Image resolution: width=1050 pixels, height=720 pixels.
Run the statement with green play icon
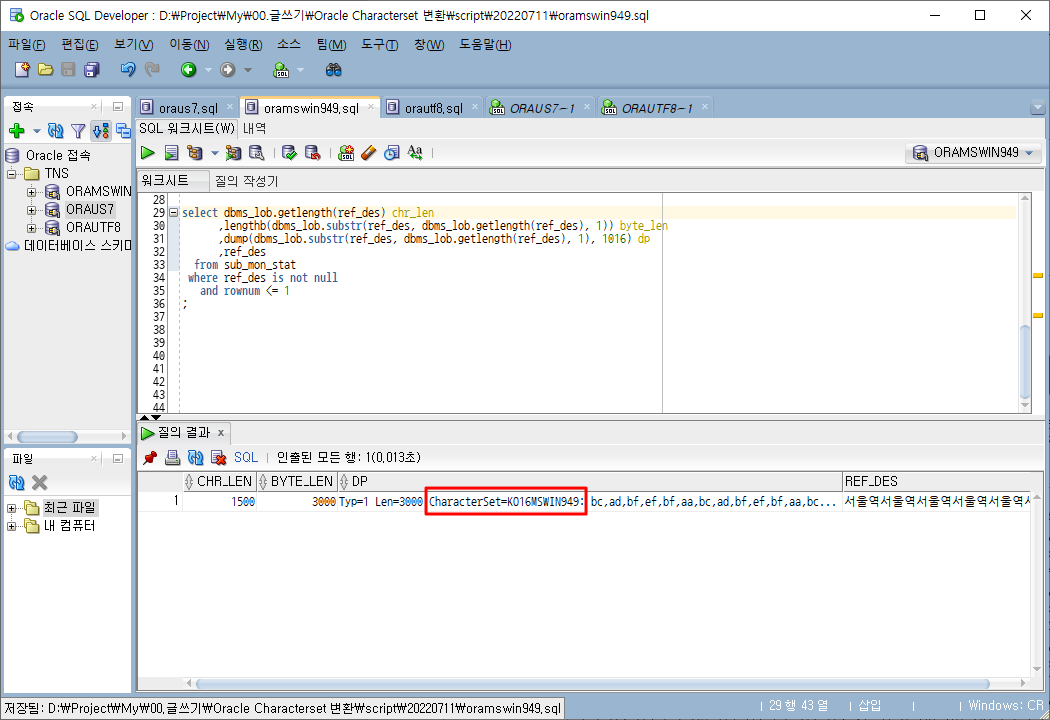point(148,153)
